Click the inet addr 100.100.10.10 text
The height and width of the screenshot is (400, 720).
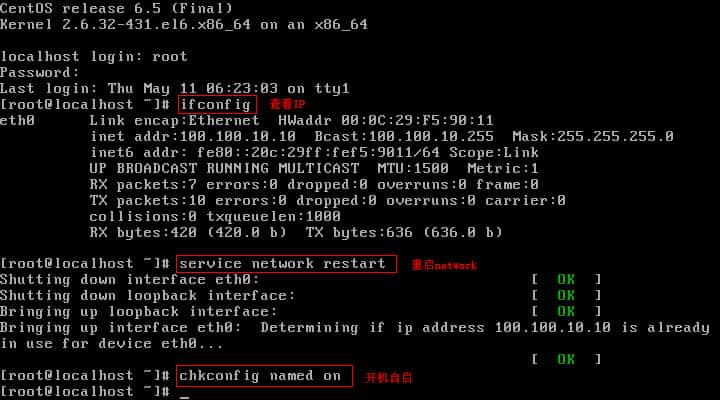coord(193,136)
